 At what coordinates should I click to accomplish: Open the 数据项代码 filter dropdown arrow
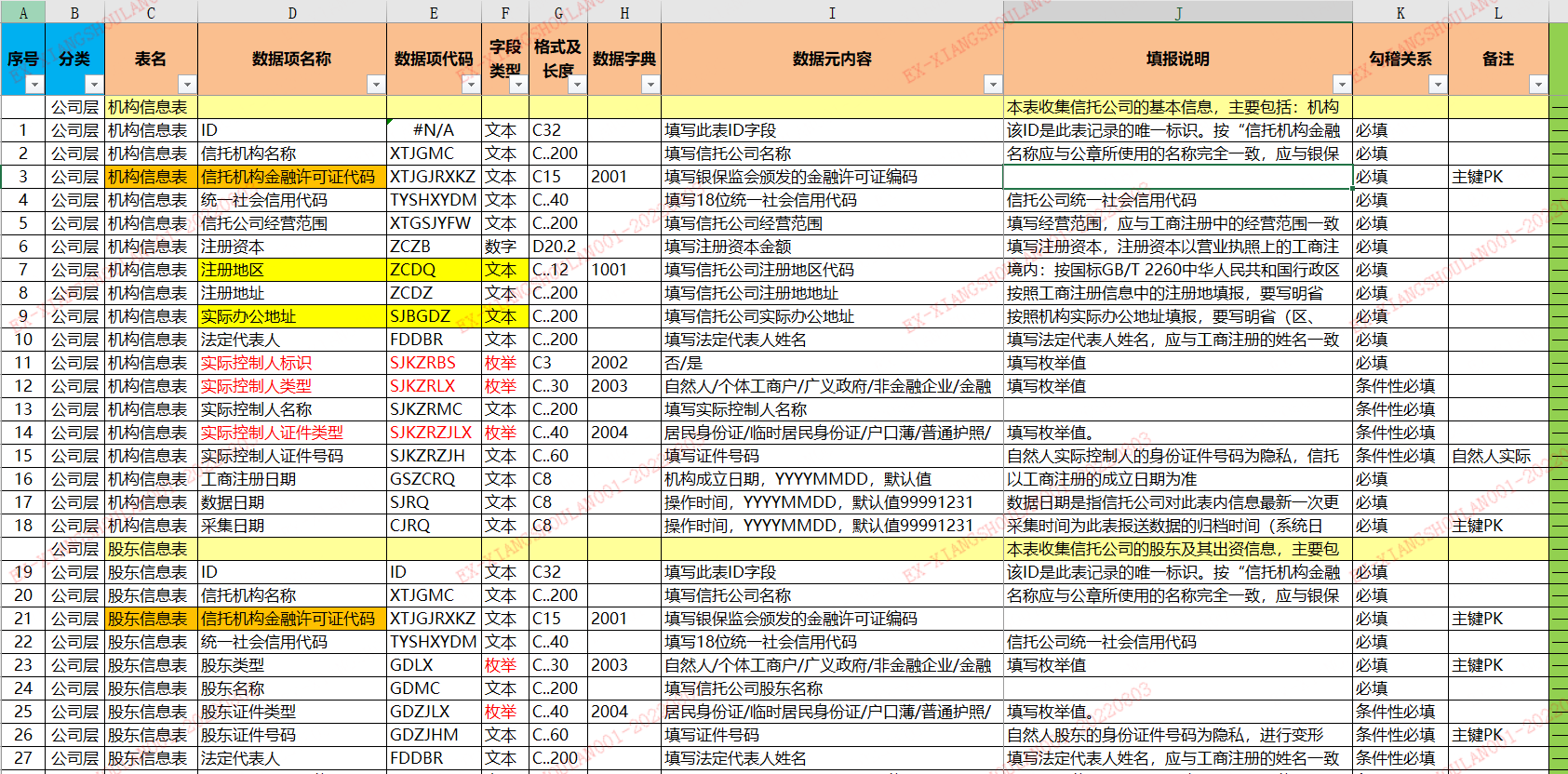pyautogui.click(x=471, y=85)
